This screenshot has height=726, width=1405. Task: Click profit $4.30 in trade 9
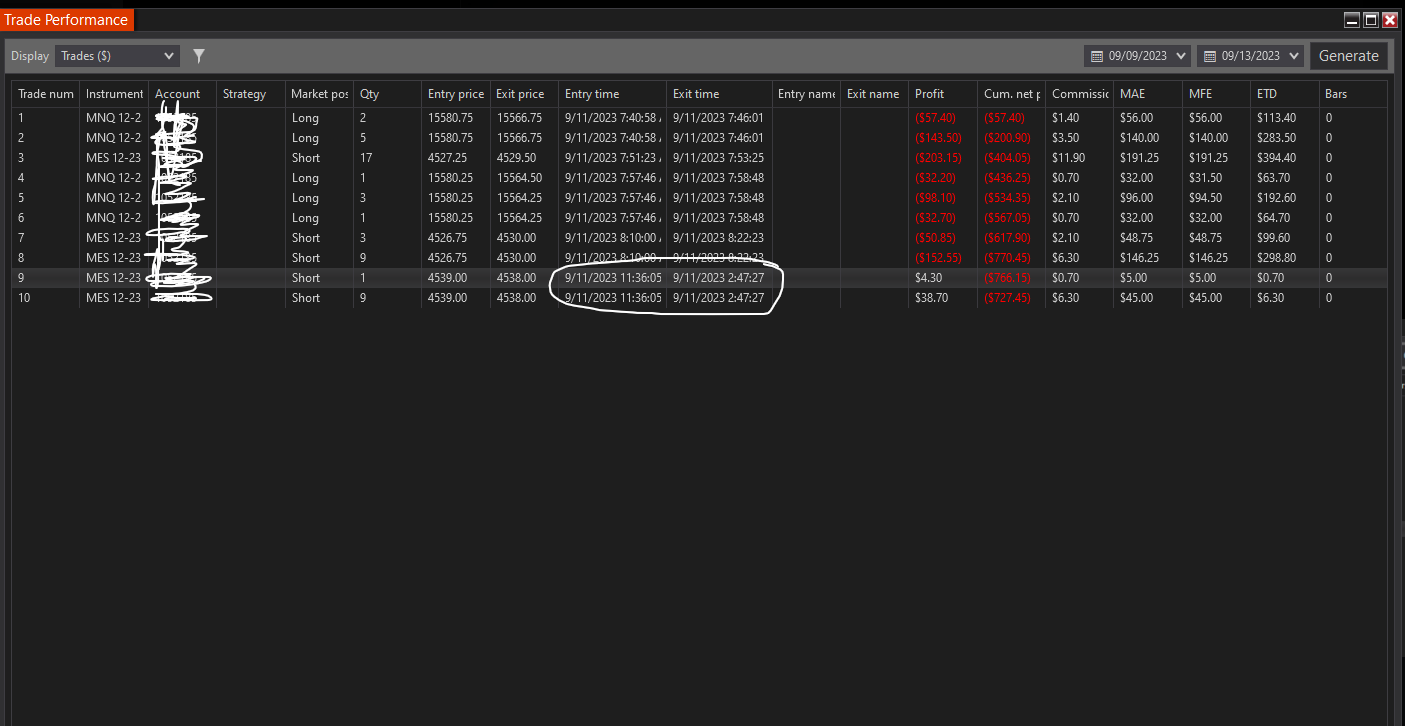click(x=929, y=278)
